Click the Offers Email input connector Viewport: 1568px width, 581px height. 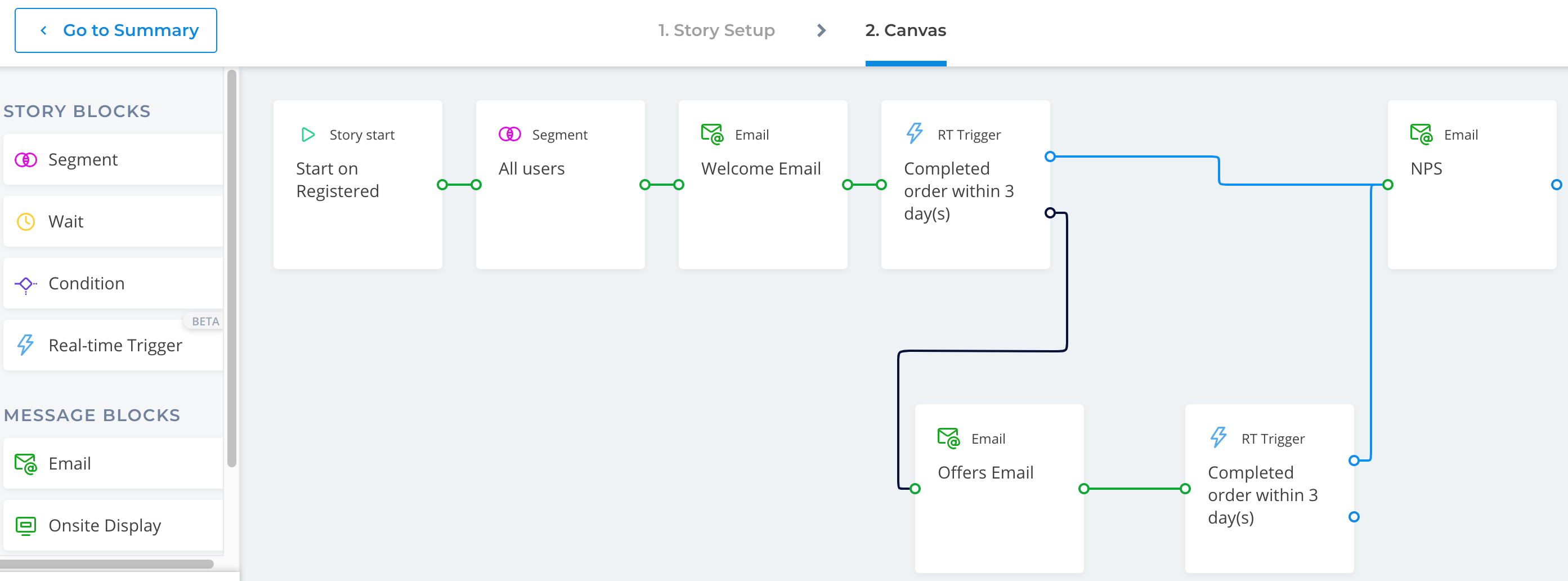pyautogui.click(x=915, y=489)
